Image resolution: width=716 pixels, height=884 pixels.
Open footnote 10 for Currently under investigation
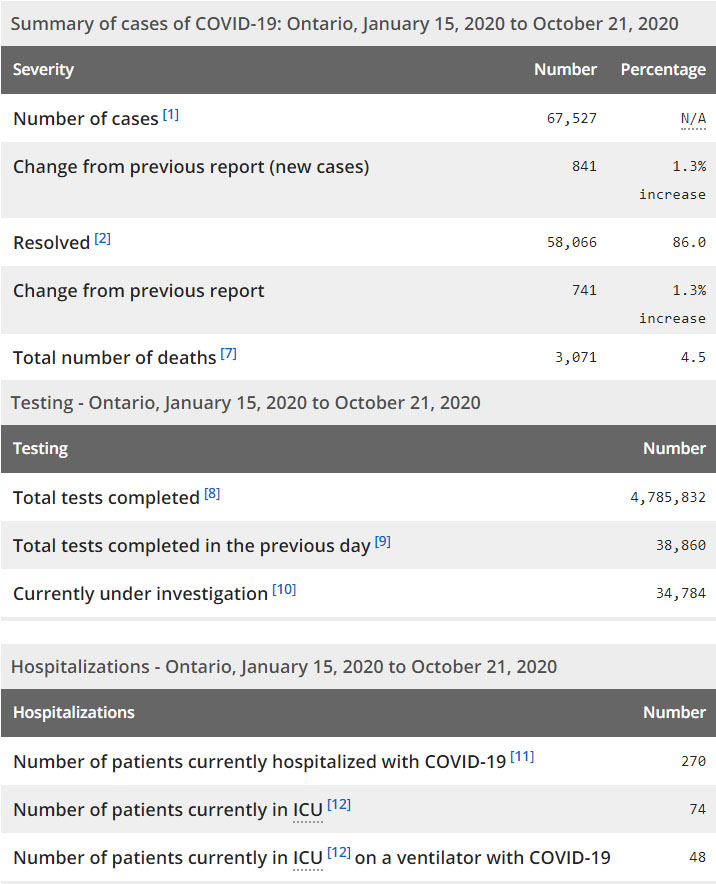coord(284,590)
